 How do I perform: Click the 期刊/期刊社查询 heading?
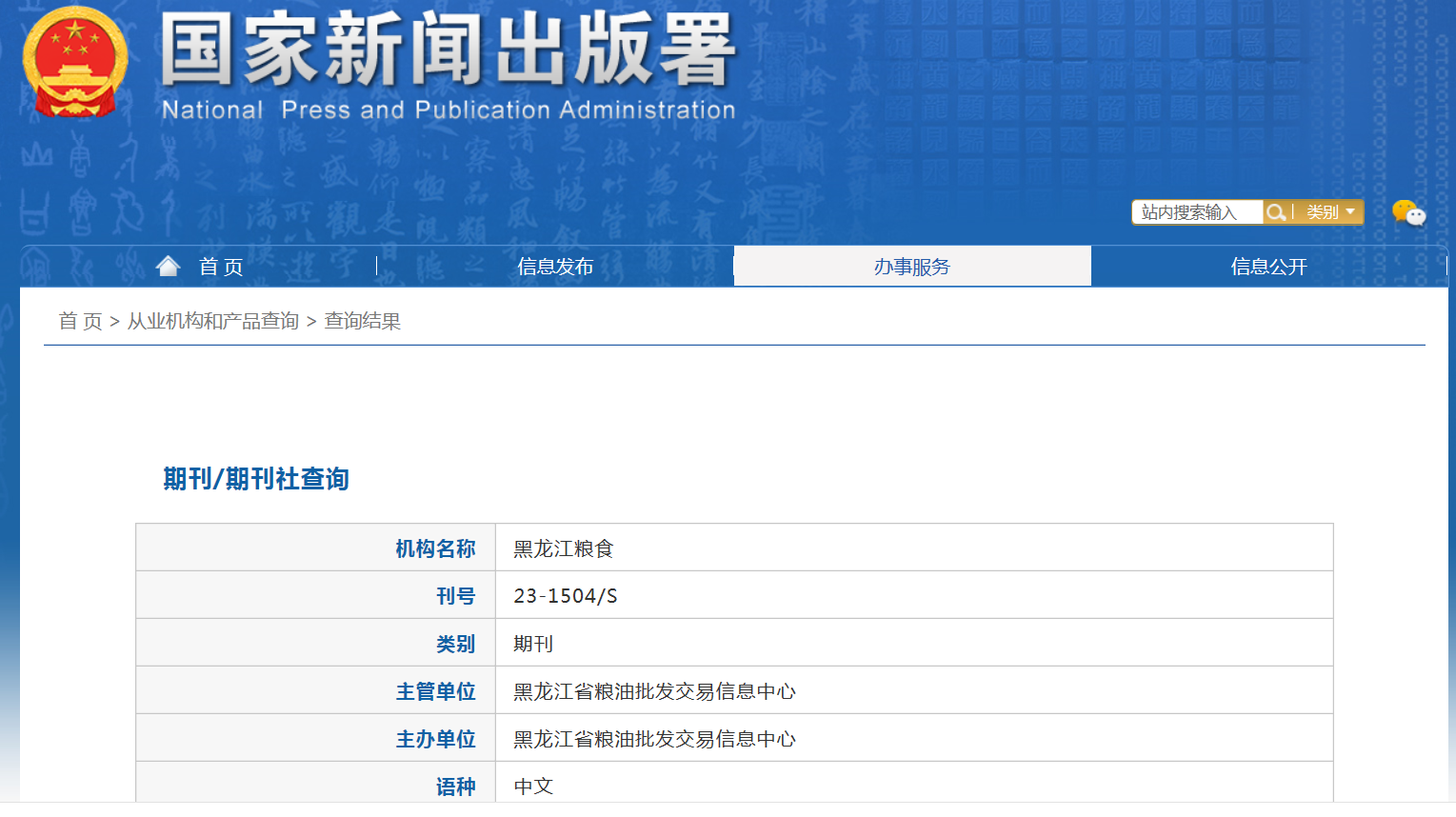(256, 479)
